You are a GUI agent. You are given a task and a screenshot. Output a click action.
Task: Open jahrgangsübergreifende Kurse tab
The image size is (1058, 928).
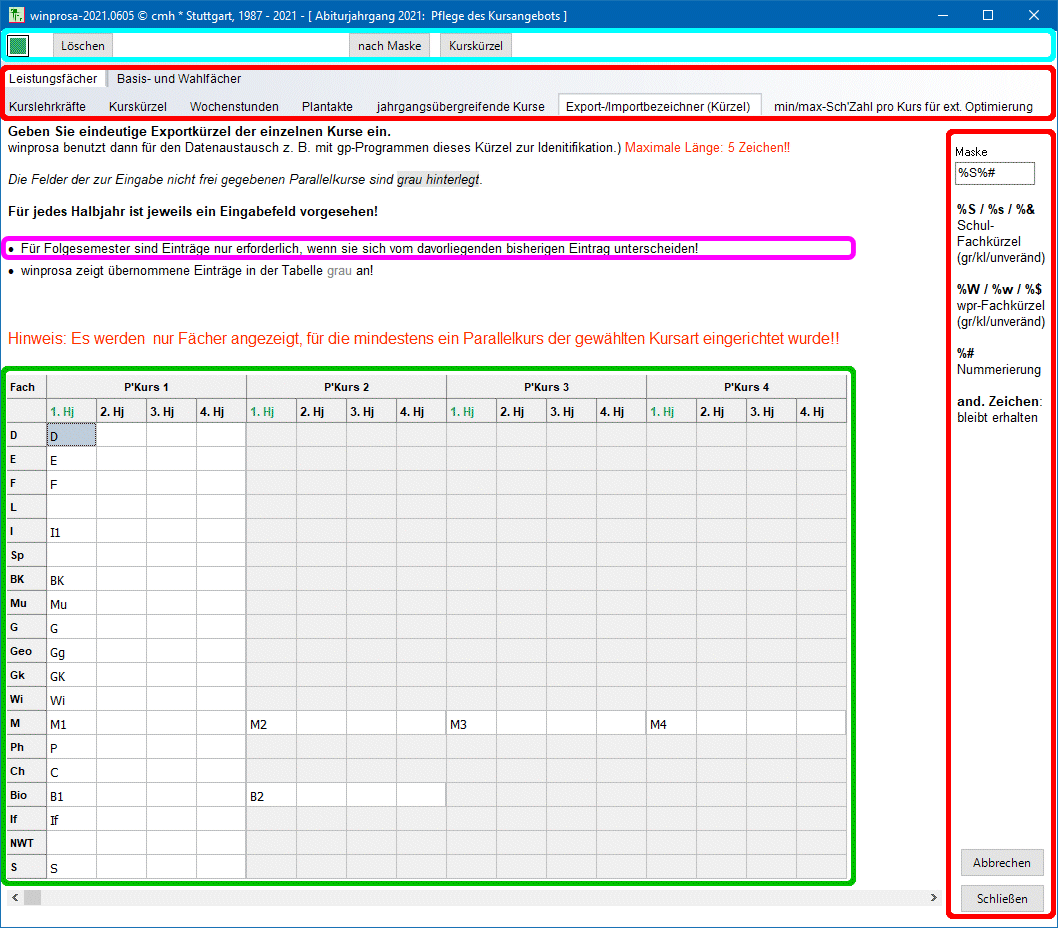point(460,106)
